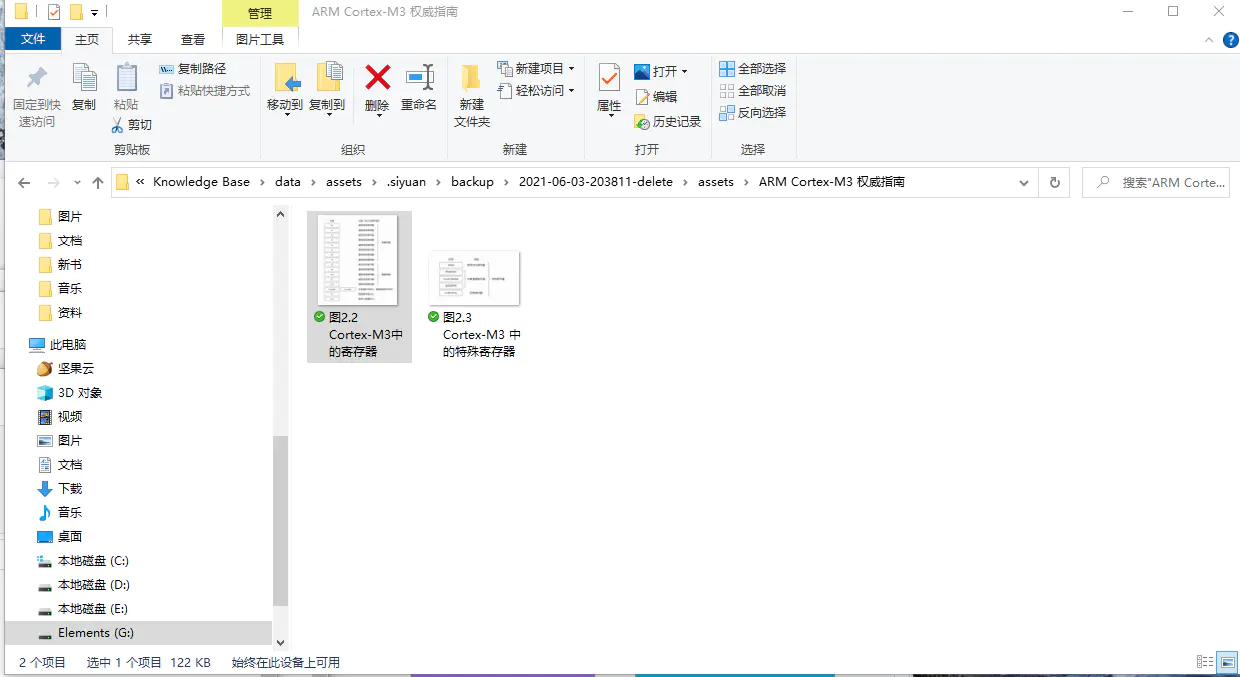Switch to the View (查看) tab
Image resolution: width=1240 pixels, height=677 pixels.
(x=193, y=39)
